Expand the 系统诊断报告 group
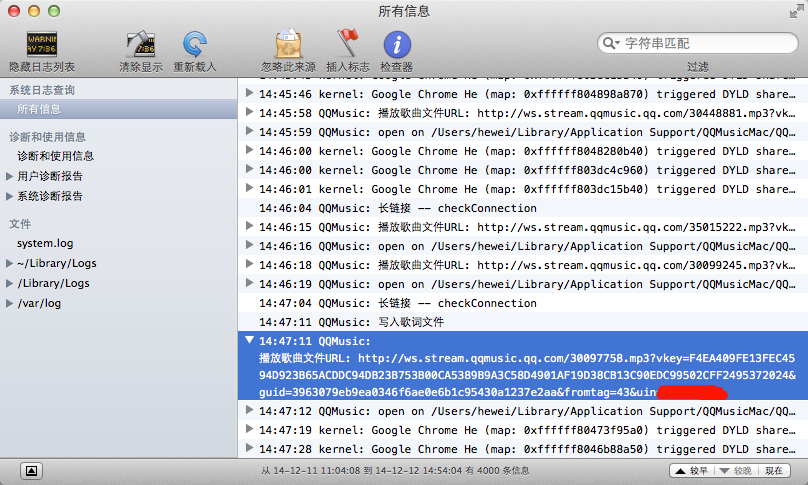The width and height of the screenshot is (808, 485). [9, 196]
